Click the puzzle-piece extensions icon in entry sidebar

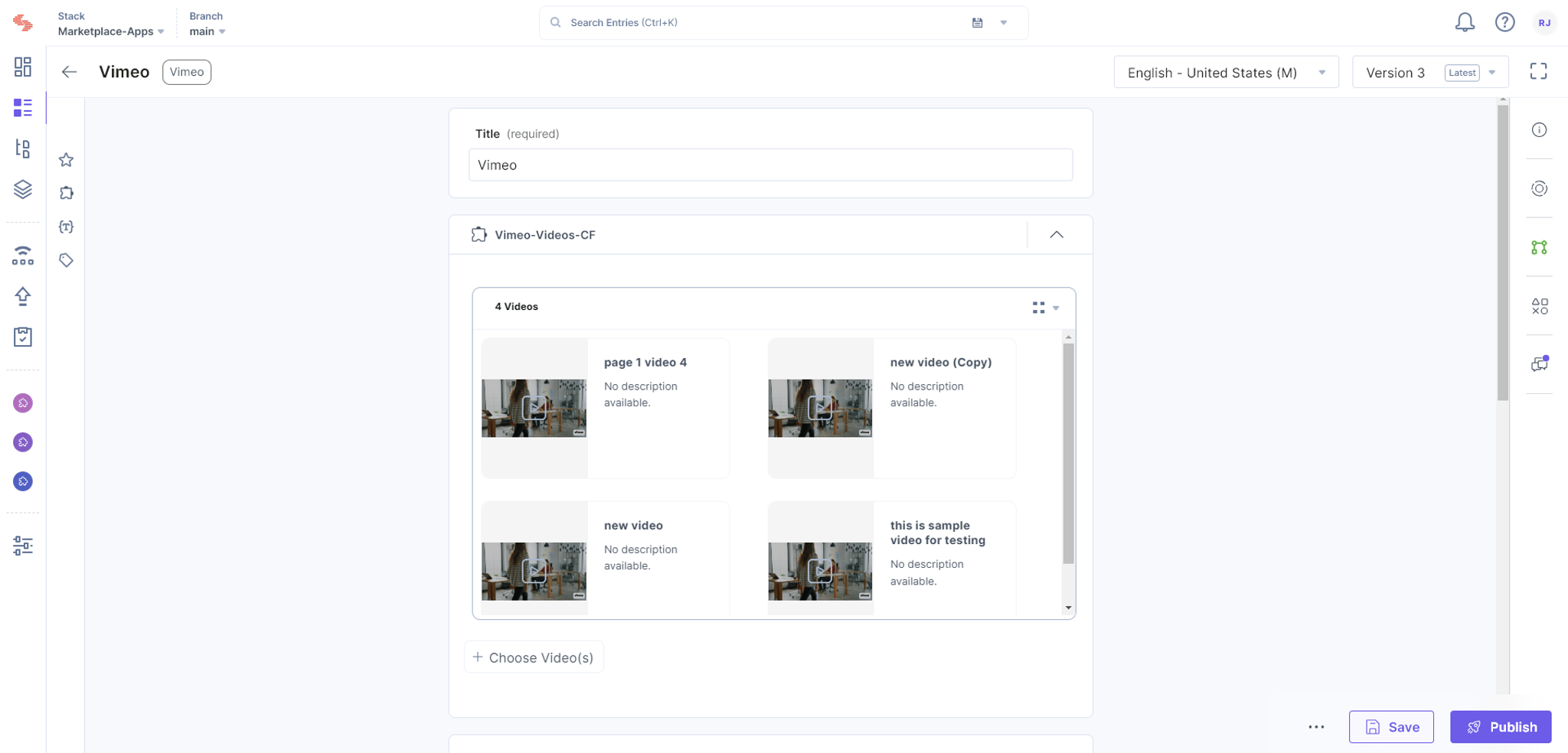tap(67, 193)
